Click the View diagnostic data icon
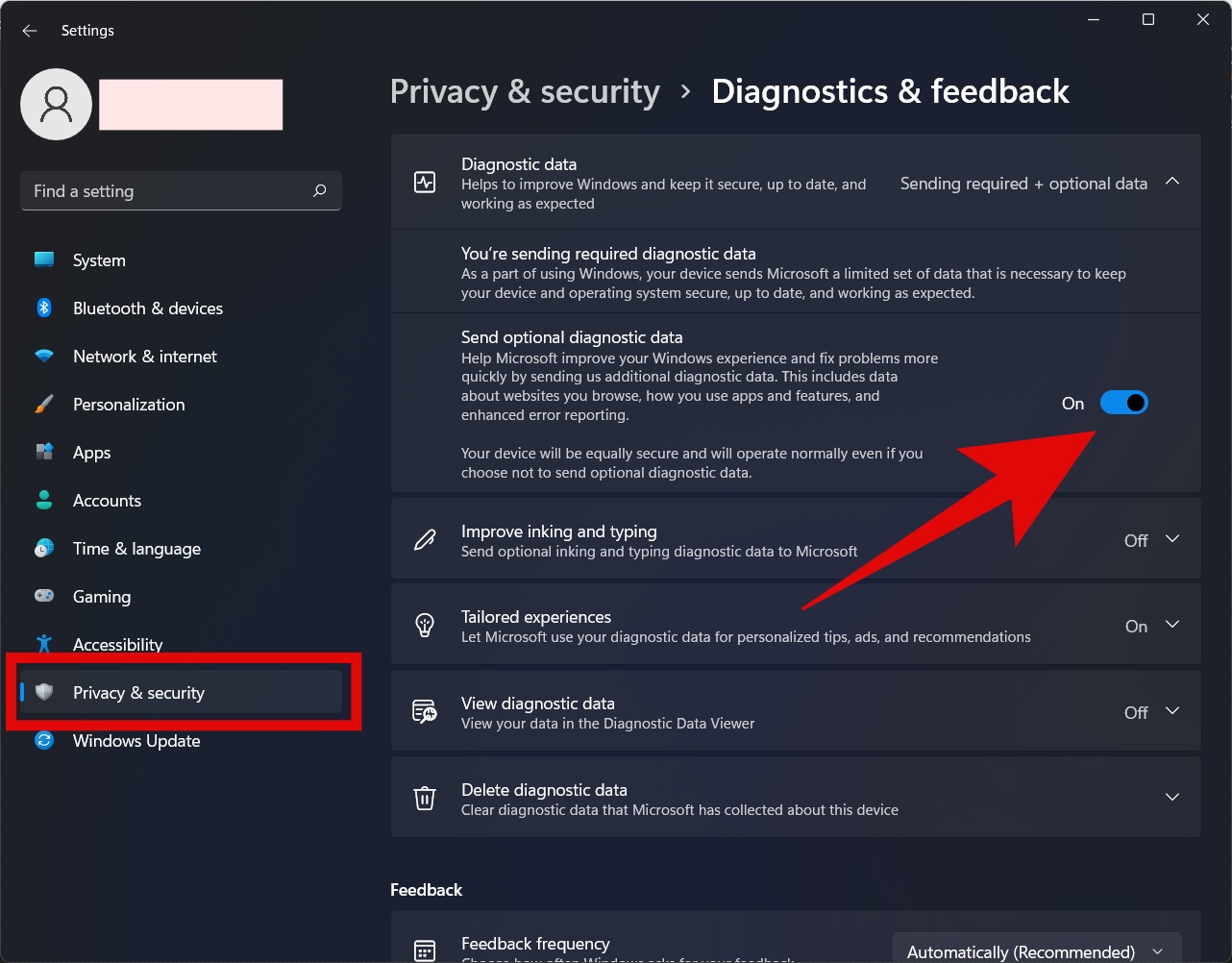Screen dimensions: 1232x963 (425, 711)
